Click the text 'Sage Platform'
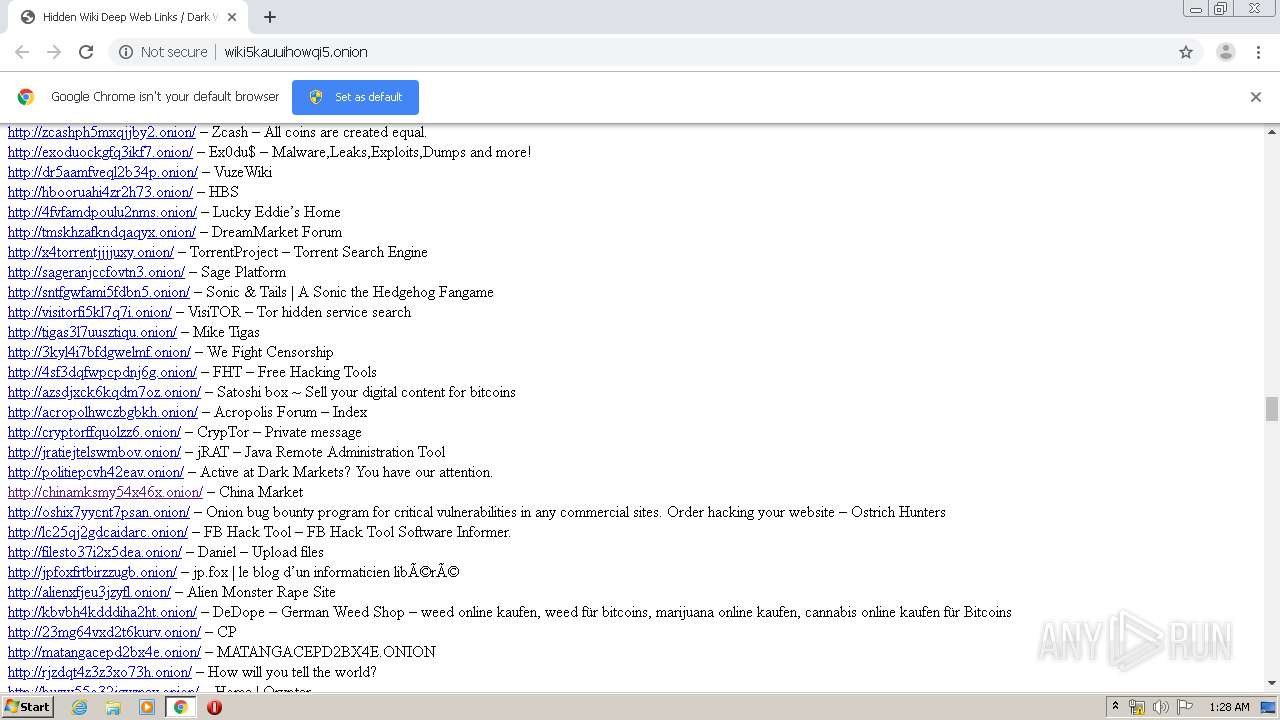Viewport: 1280px width, 720px height. pyautogui.click(x=244, y=272)
